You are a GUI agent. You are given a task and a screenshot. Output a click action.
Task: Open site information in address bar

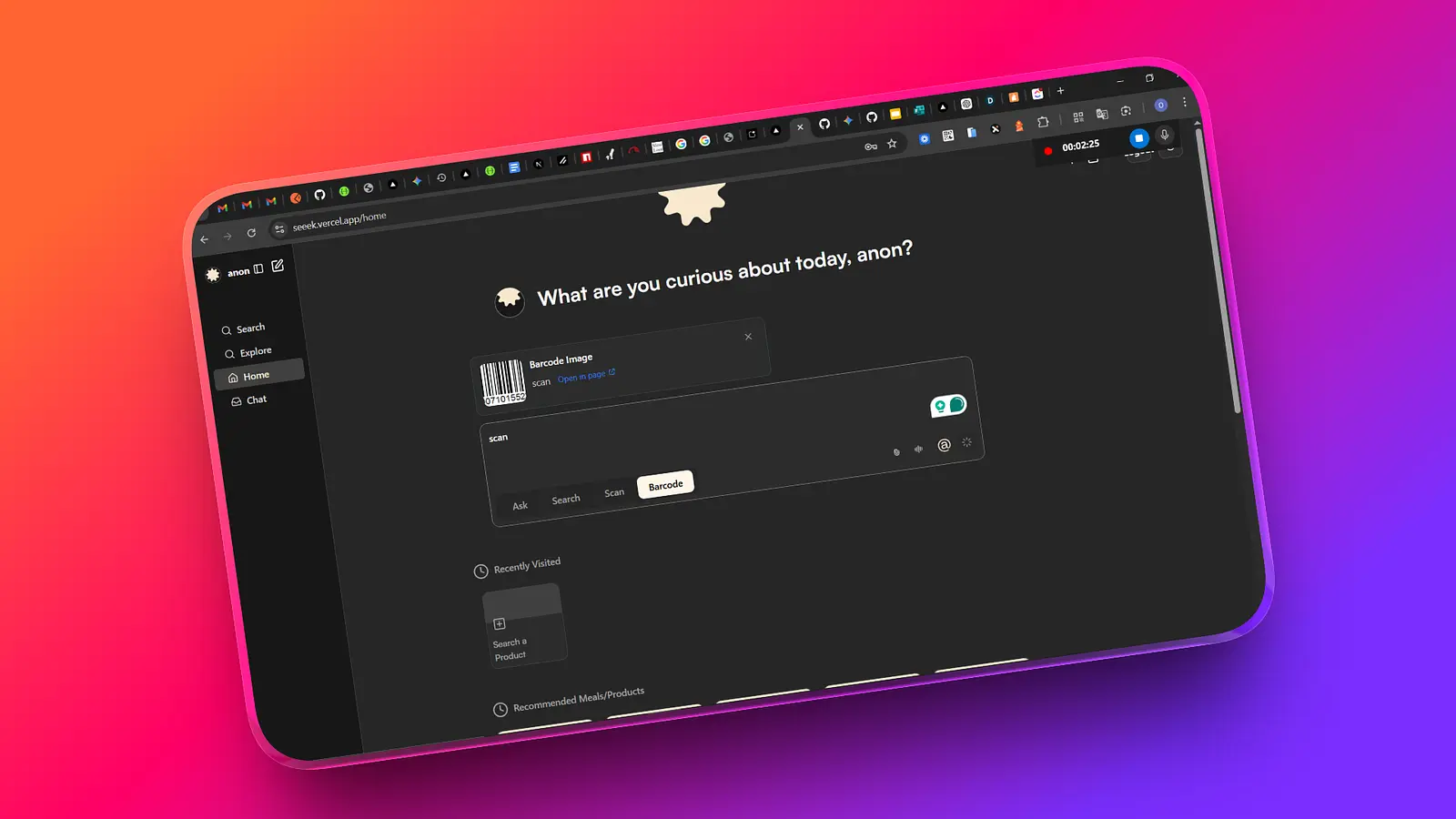[279, 229]
